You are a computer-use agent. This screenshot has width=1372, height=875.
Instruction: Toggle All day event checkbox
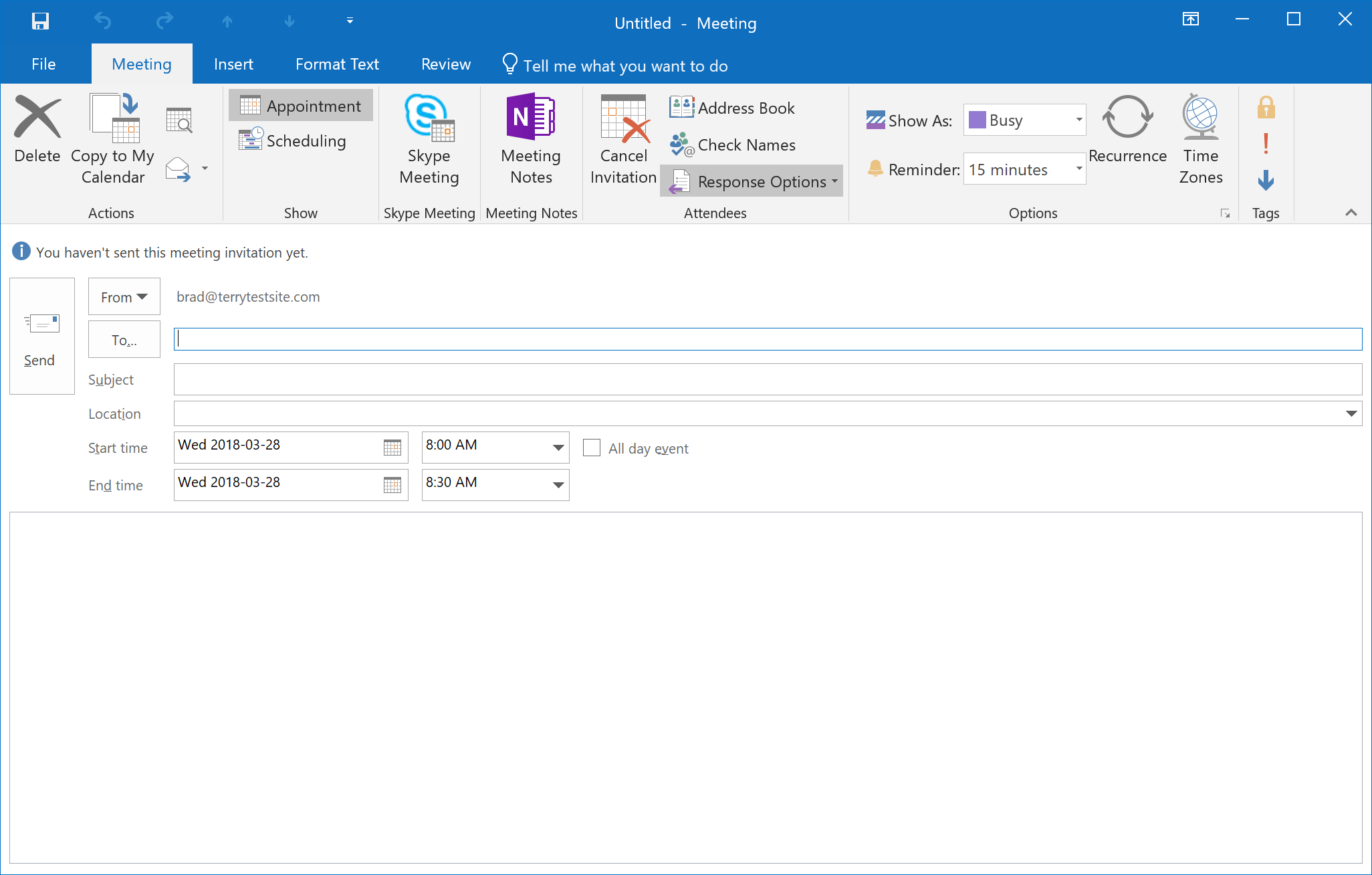[x=592, y=448]
